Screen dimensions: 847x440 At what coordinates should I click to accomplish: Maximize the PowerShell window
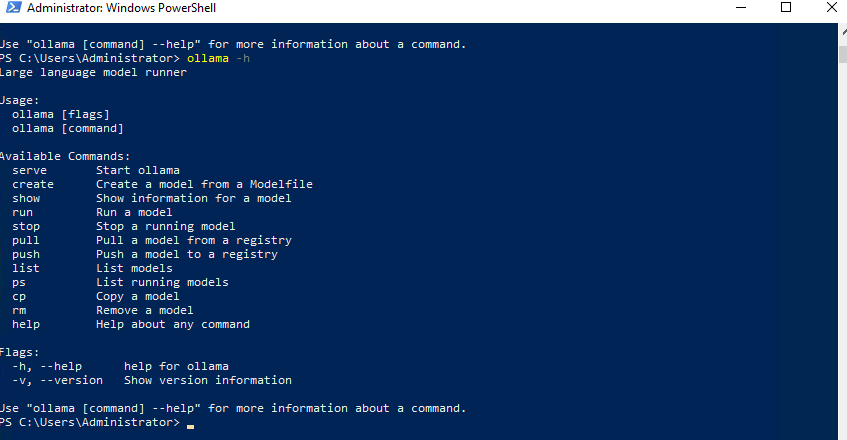click(786, 8)
